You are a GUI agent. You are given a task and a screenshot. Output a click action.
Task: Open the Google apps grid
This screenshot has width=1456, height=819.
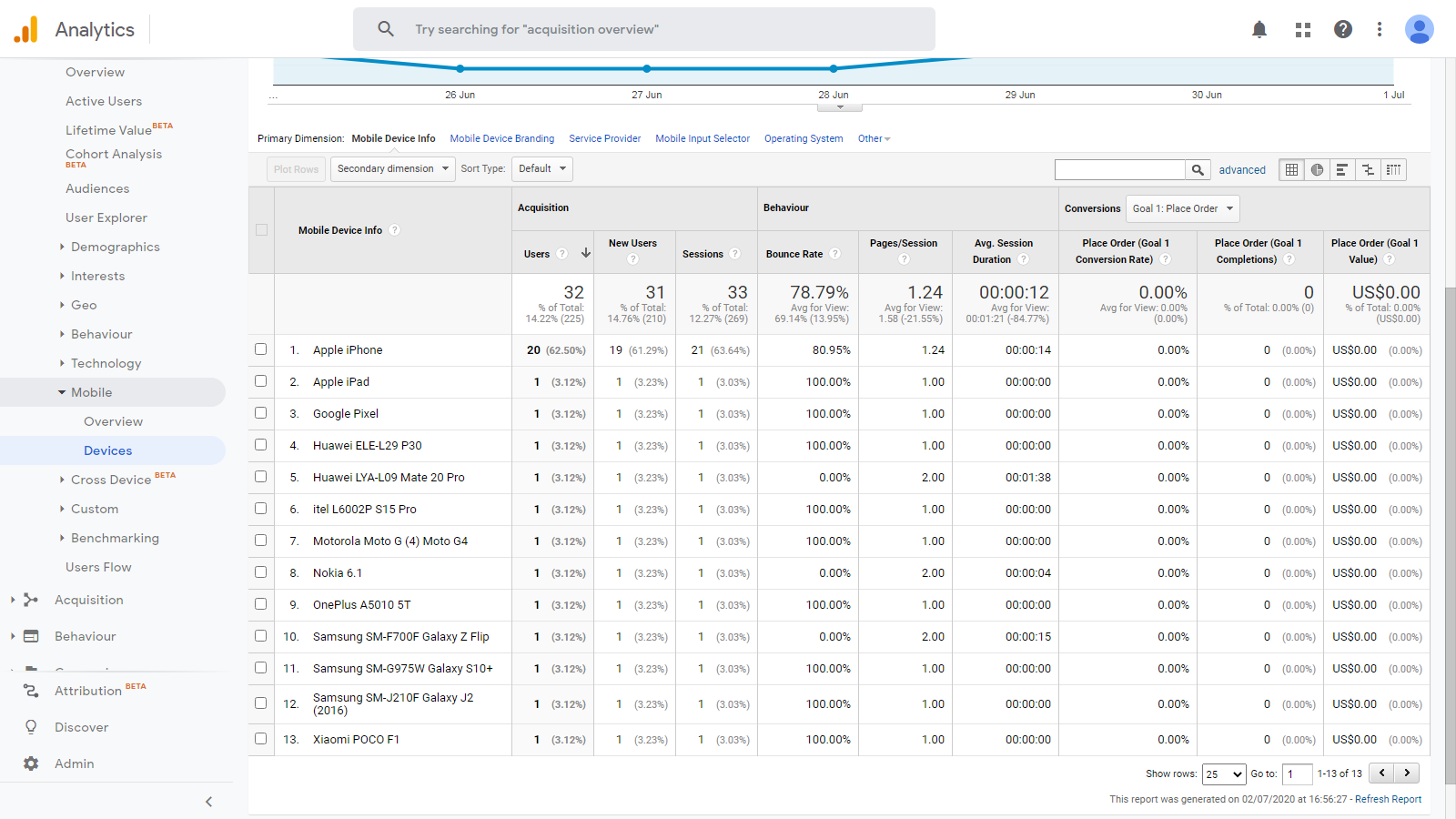tap(1302, 29)
